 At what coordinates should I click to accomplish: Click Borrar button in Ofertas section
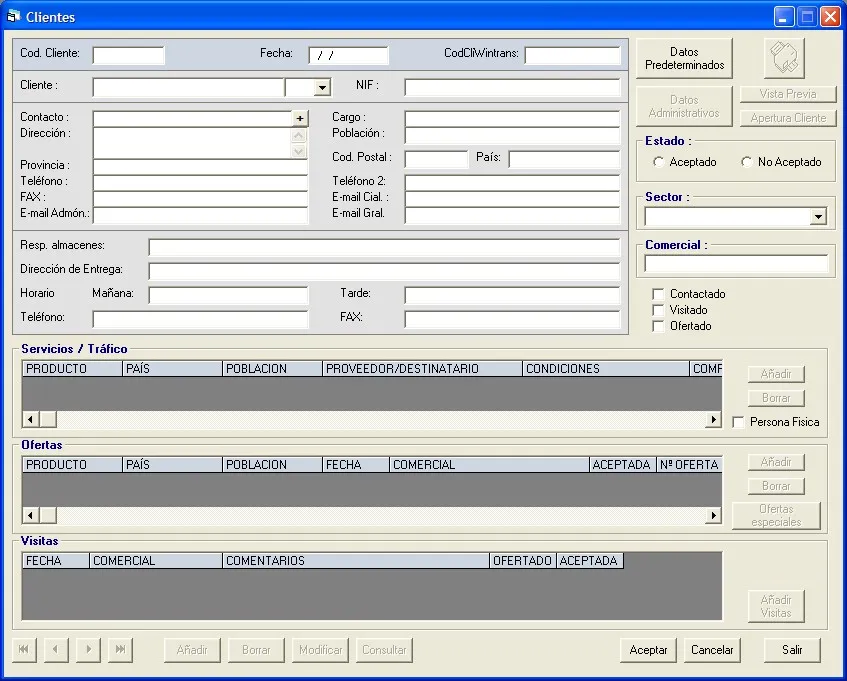coord(776,486)
